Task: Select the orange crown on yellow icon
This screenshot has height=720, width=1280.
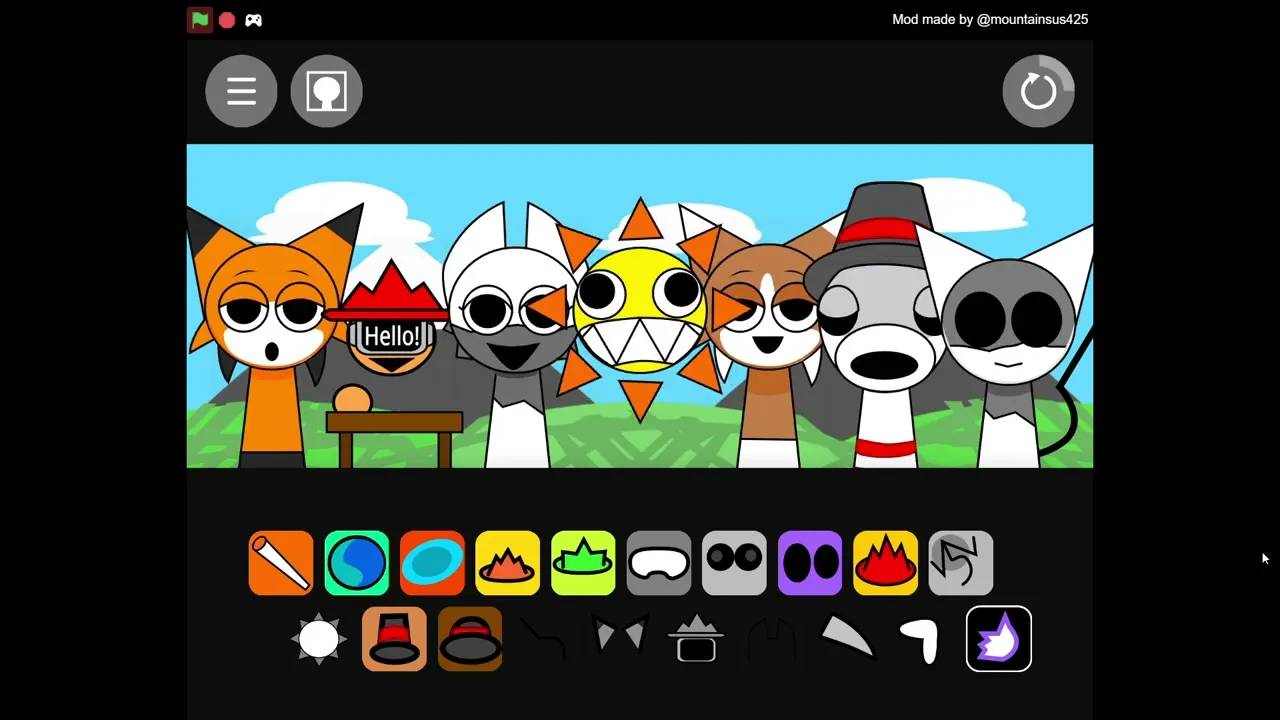Action: [x=507, y=563]
